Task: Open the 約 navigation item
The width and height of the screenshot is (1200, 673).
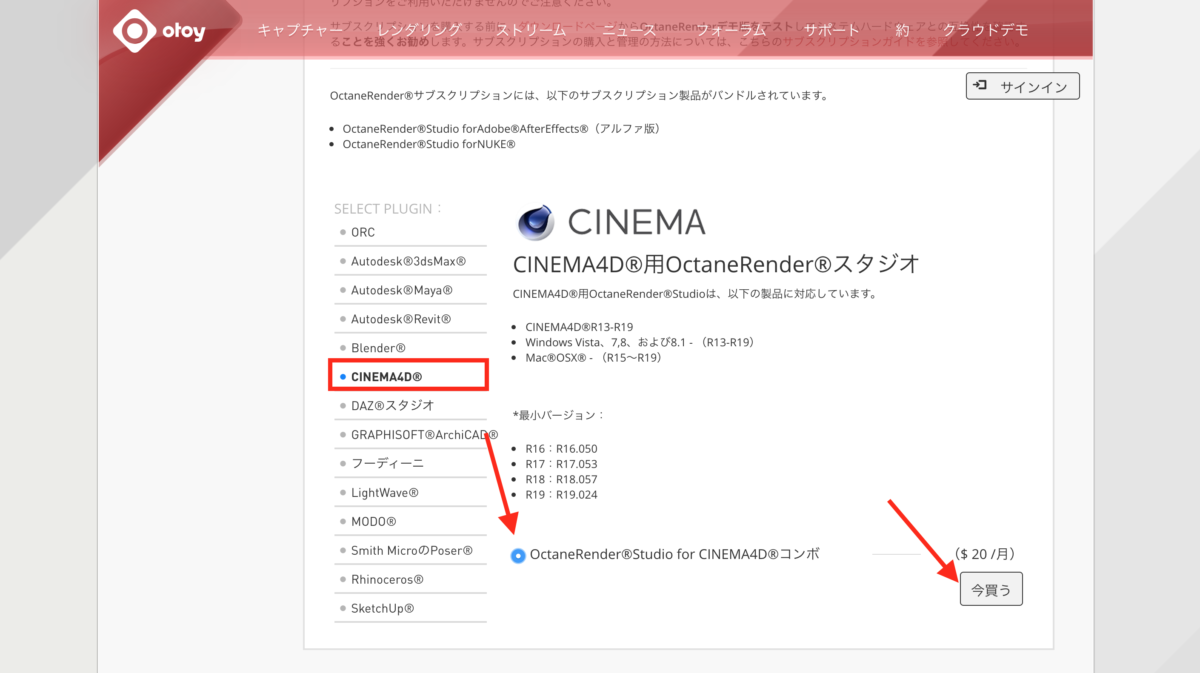Action: point(902,30)
